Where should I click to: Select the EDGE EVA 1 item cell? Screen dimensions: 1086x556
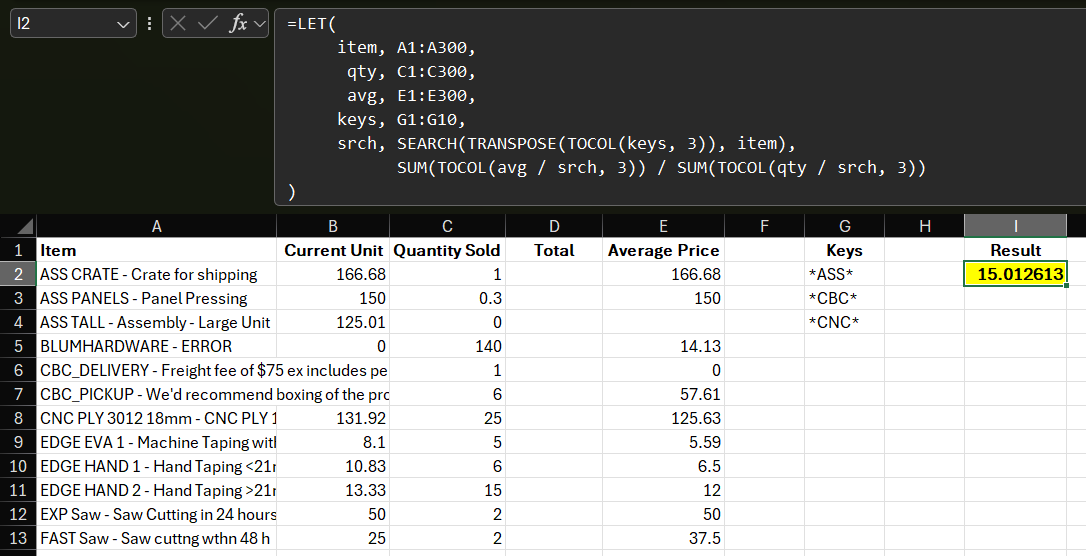[x=157, y=442]
